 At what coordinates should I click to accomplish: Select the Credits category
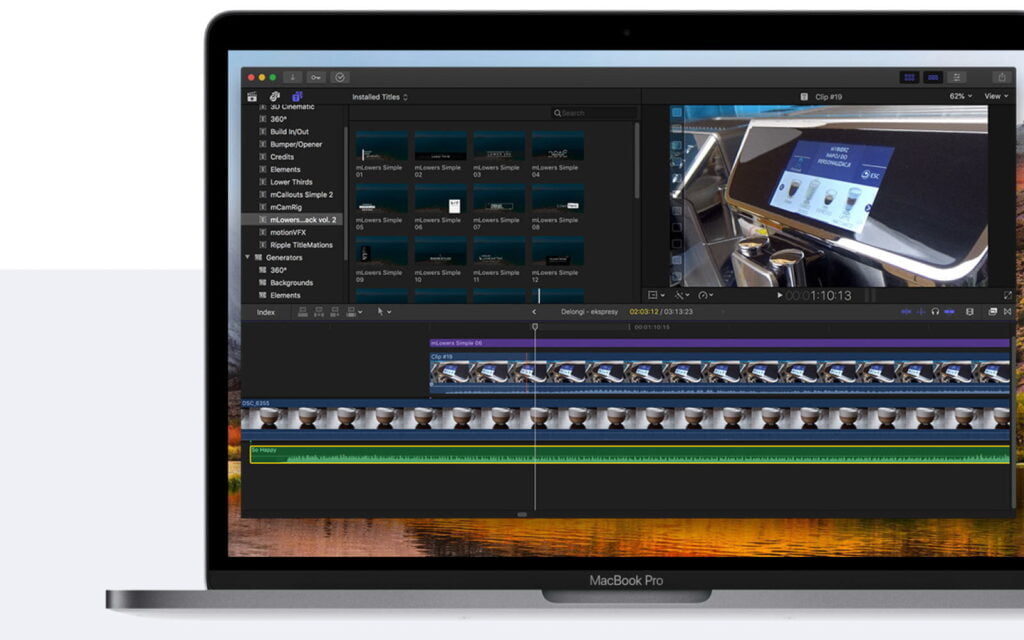tap(282, 157)
